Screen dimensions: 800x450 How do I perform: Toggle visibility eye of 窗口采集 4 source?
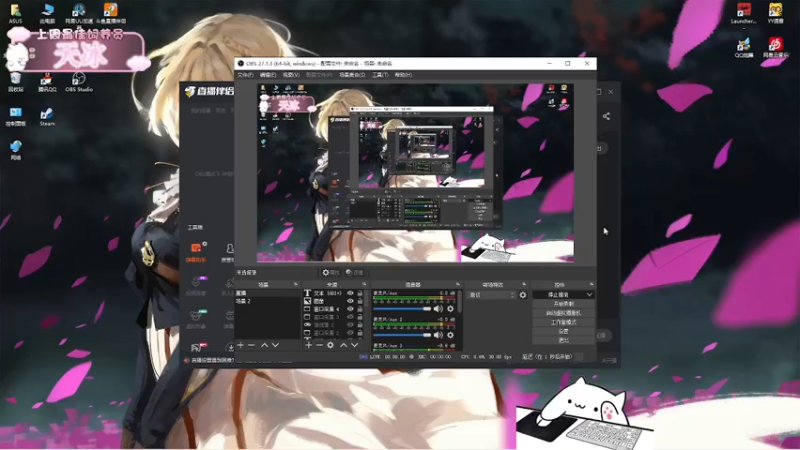click(x=350, y=309)
